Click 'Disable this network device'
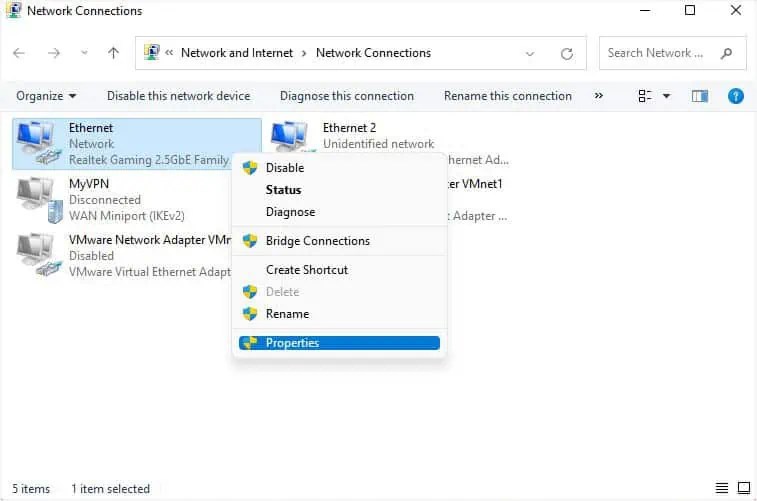Viewport: 757px width, 501px height. 179,96
